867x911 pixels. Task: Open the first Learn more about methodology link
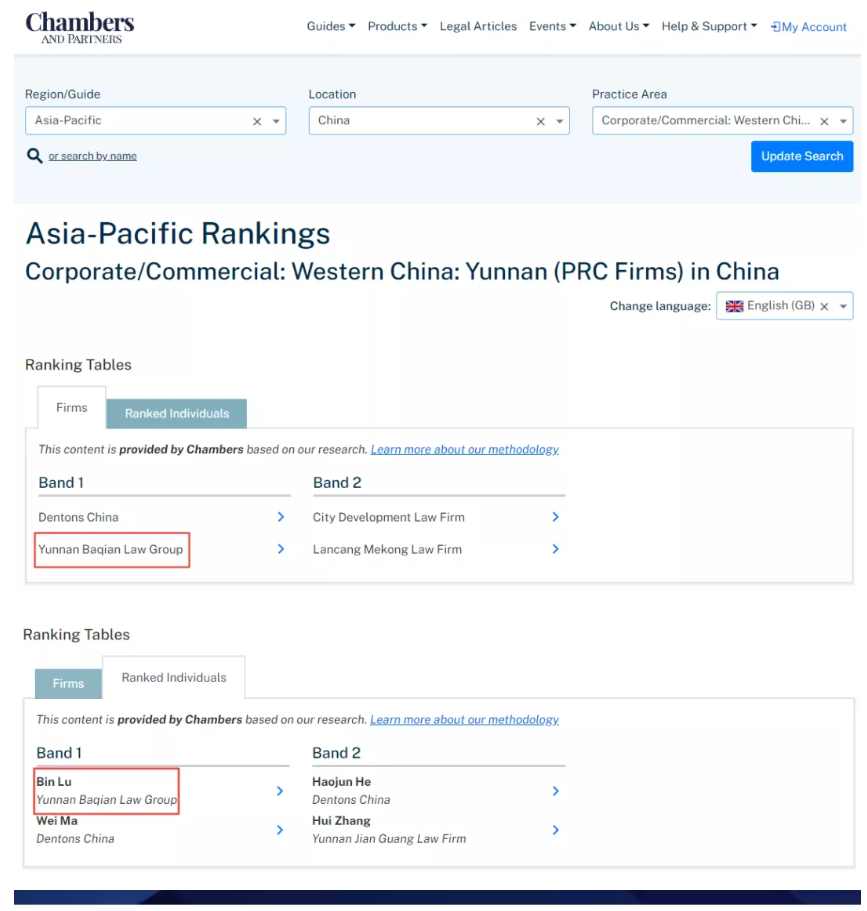(x=464, y=450)
